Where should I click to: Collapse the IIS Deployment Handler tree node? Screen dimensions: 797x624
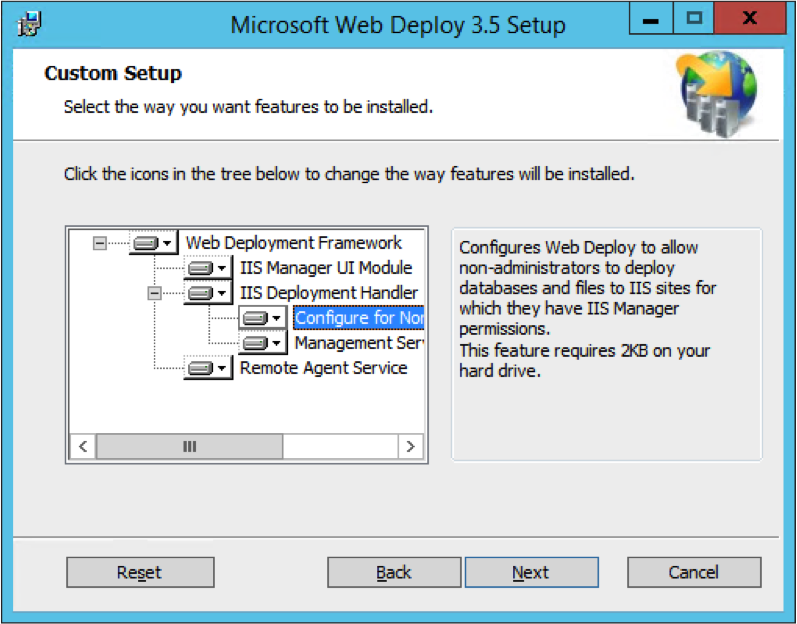155,293
